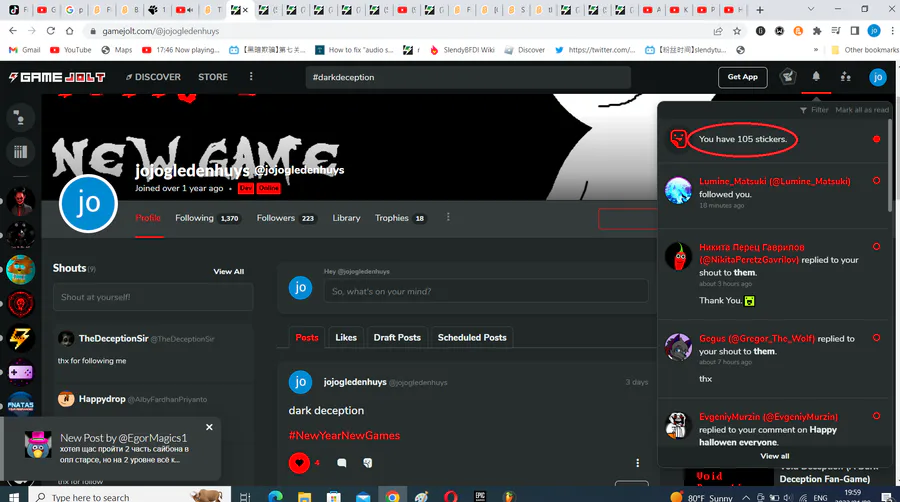This screenshot has height=502, width=900.
Task: Toggle read dot on Lumine_Matsuki notification
Action: (876, 181)
